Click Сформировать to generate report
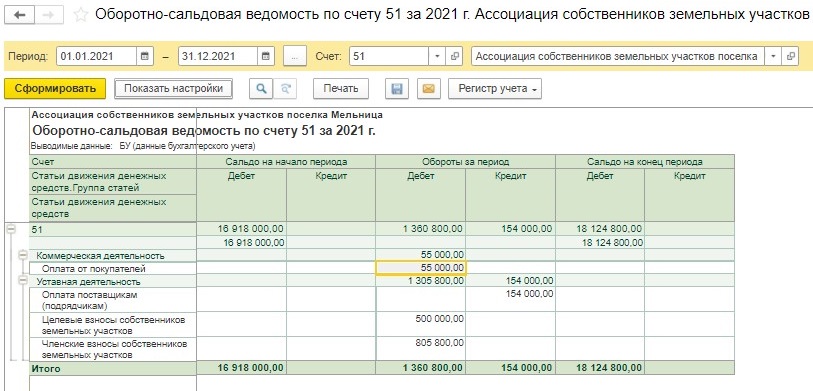The image size is (813, 391). [55, 89]
